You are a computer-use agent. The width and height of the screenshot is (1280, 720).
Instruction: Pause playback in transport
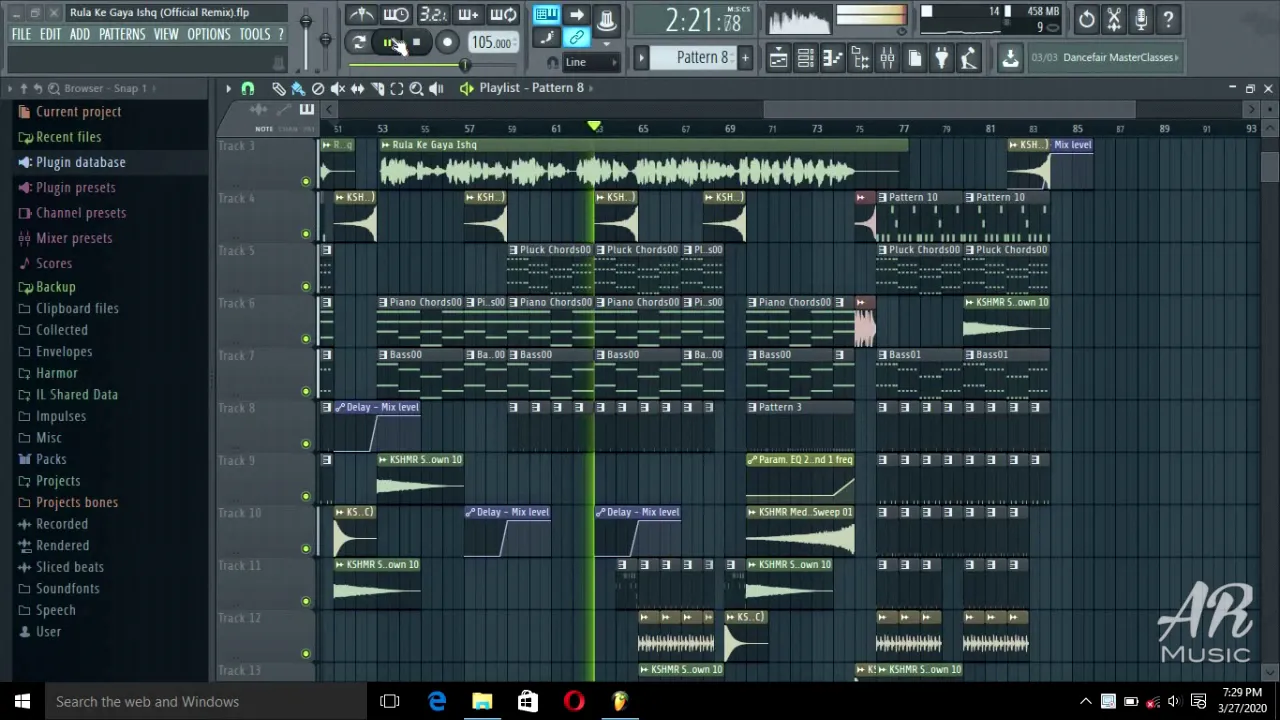click(x=389, y=42)
